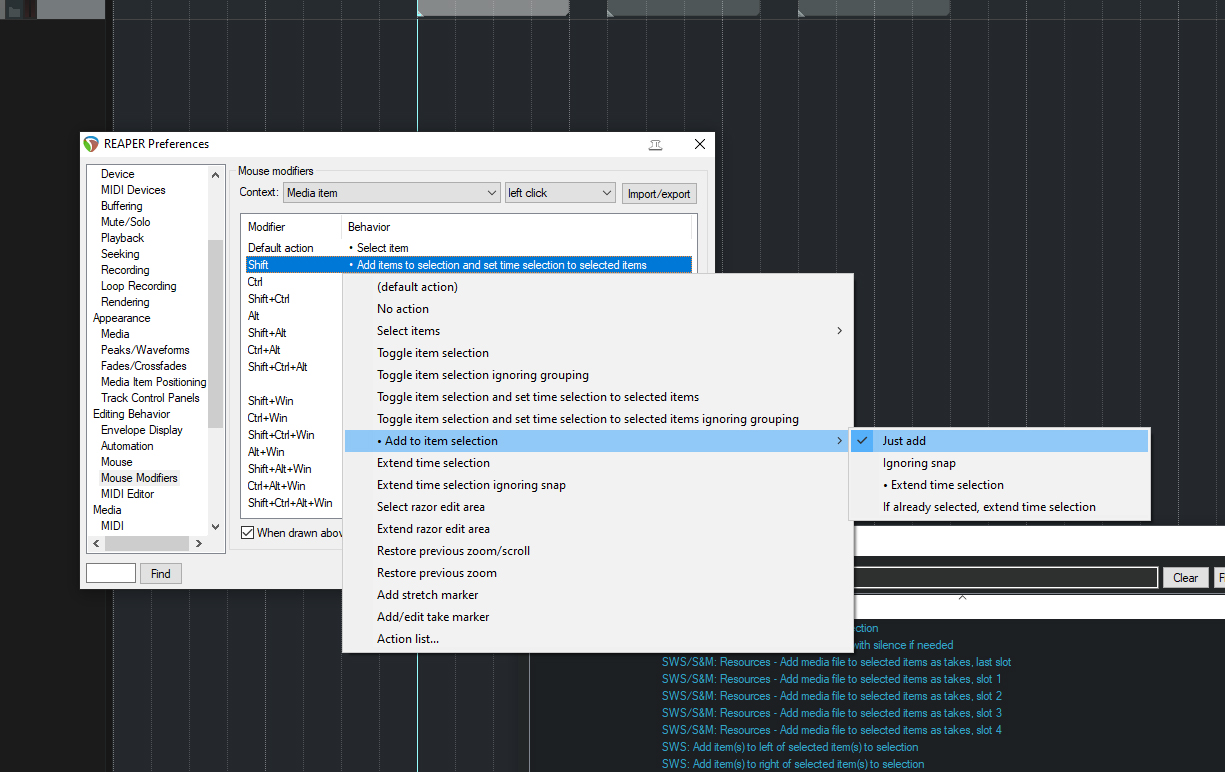Viewport: 1225px width, 772px height.
Task: Click the Clear button in the actions window
Action: (1185, 578)
